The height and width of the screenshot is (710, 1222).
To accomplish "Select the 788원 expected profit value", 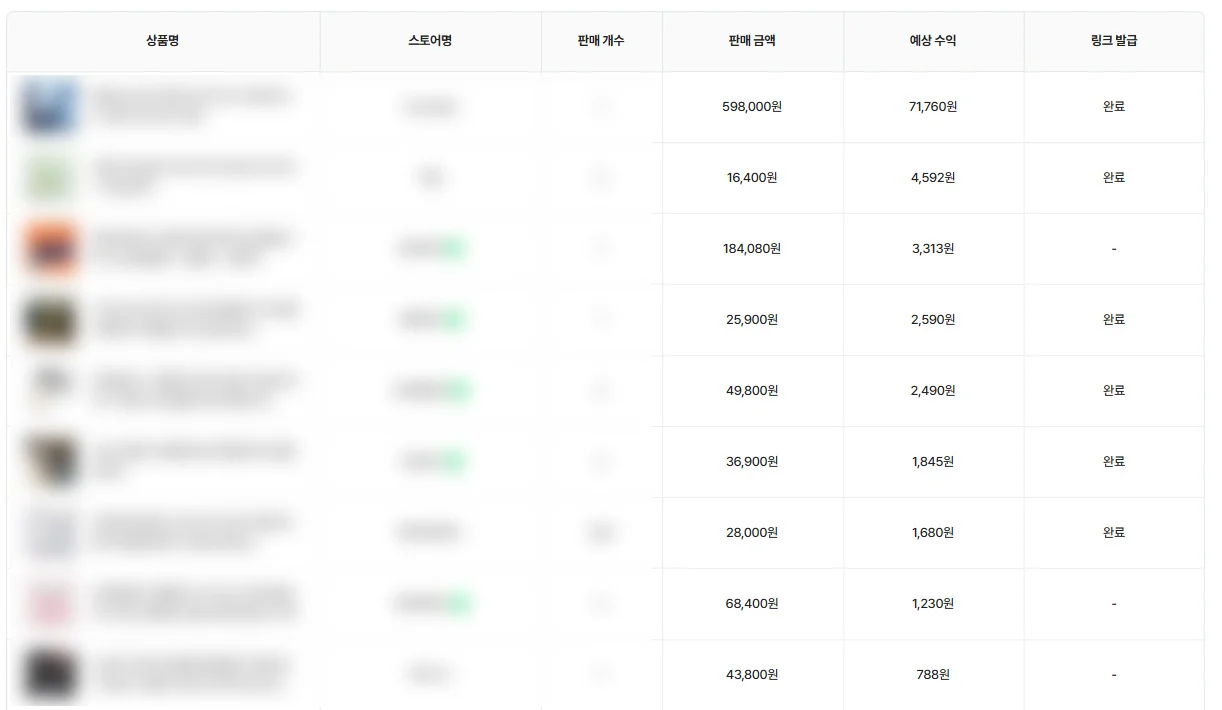I will click(x=932, y=674).
